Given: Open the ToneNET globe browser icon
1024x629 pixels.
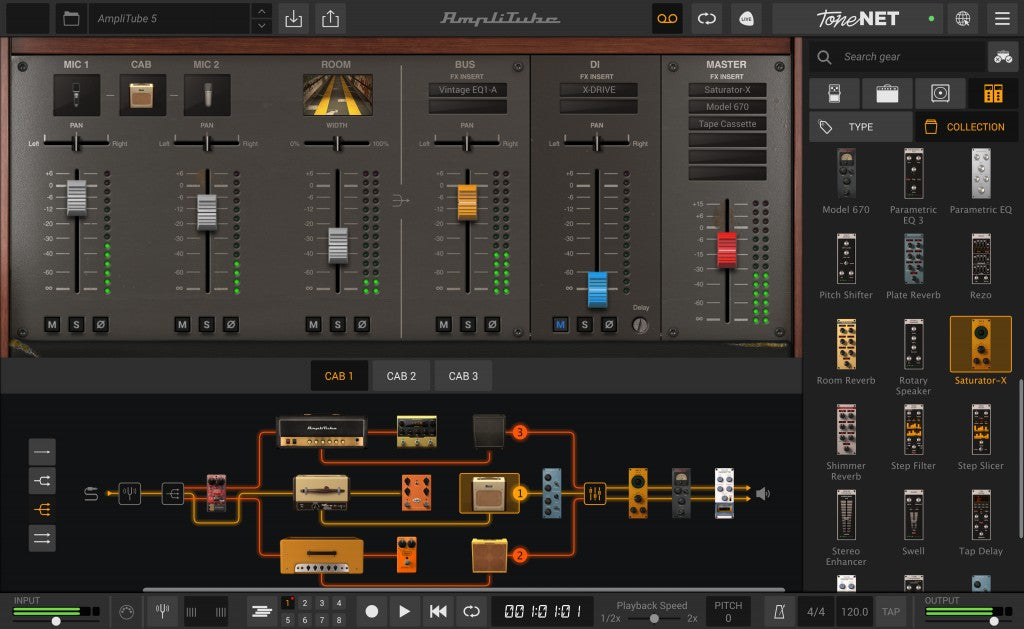Looking at the screenshot, I should 962,18.
